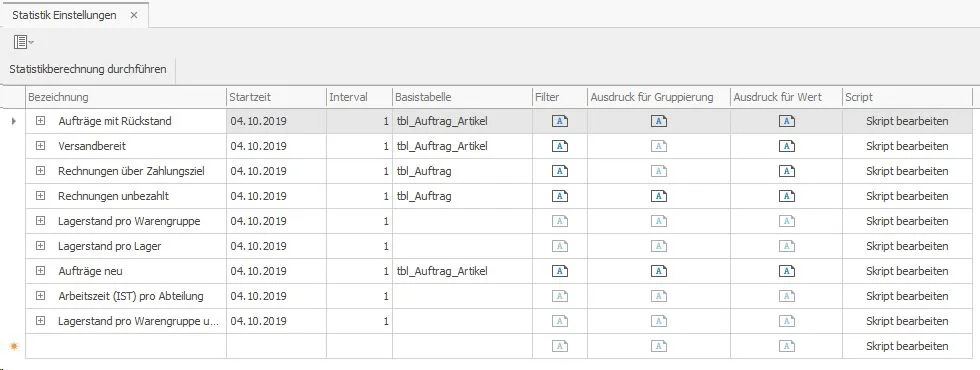Open Filter editor for Aufträge mit Rückstand
The width and height of the screenshot is (980, 370).
(560, 121)
